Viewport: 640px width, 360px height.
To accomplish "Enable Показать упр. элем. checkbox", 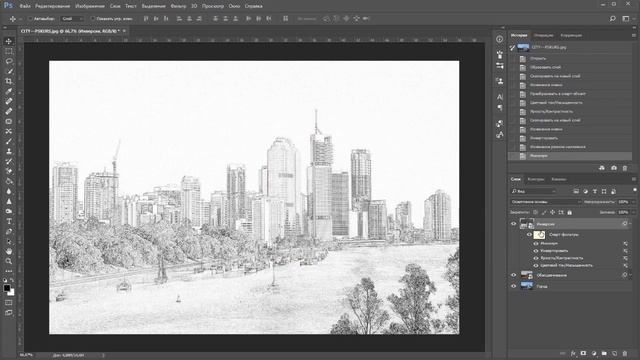I will point(93,19).
